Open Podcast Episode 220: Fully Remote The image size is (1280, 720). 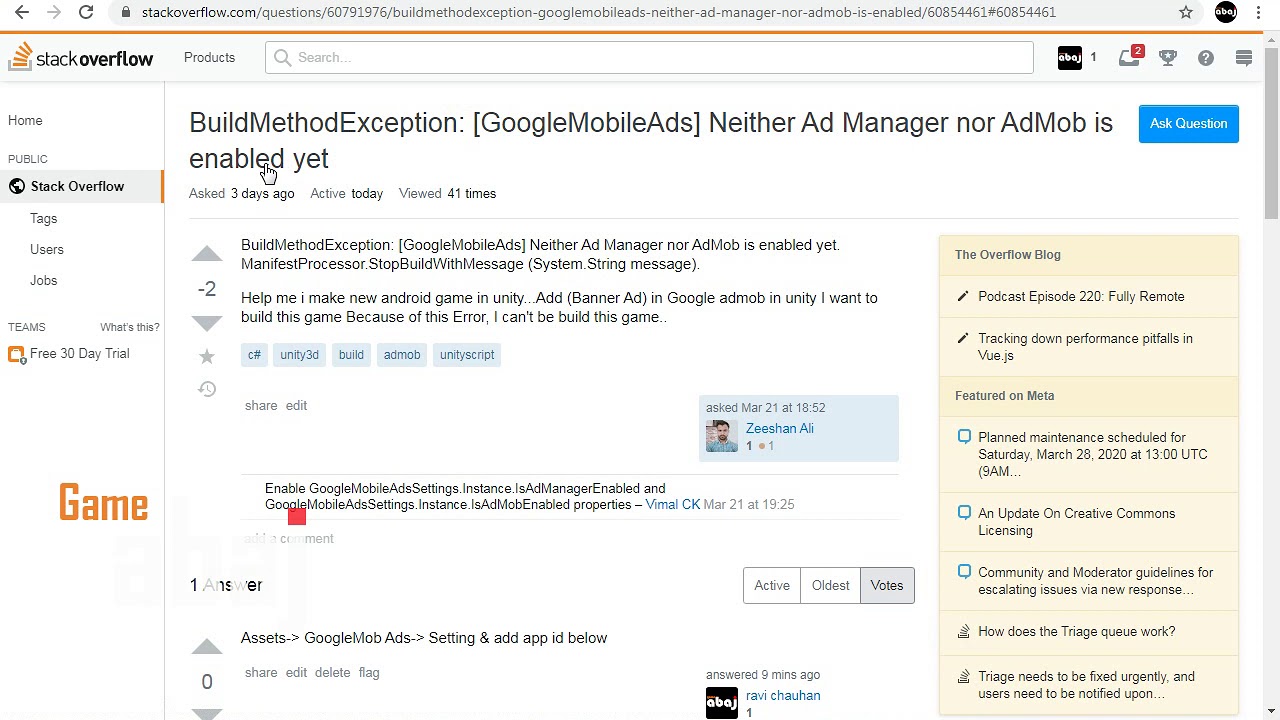pyautogui.click(x=1081, y=296)
